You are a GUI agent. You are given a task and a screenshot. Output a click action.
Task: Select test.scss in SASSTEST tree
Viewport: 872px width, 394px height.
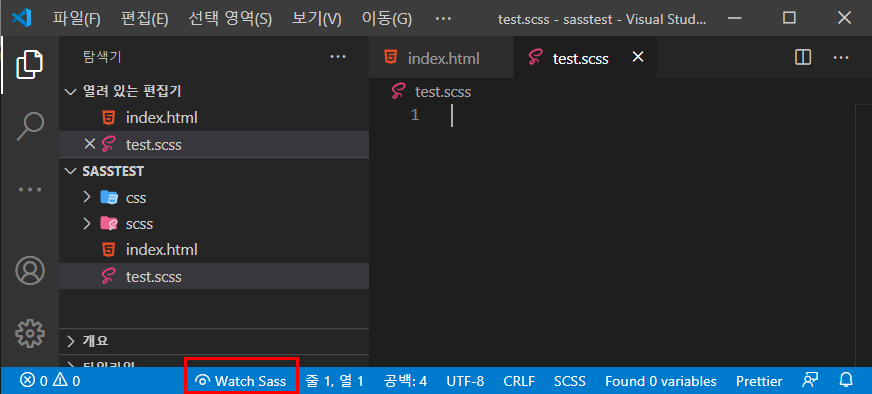[214, 276]
